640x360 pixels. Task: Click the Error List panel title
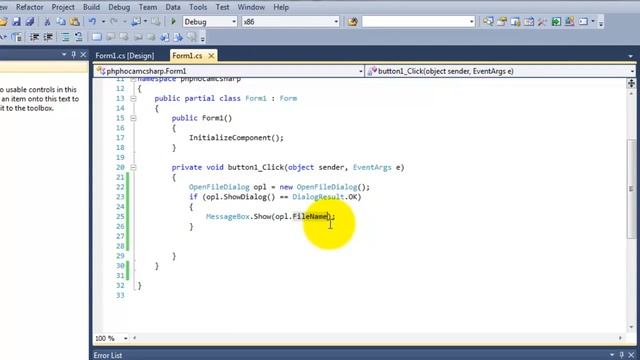pos(108,356)
